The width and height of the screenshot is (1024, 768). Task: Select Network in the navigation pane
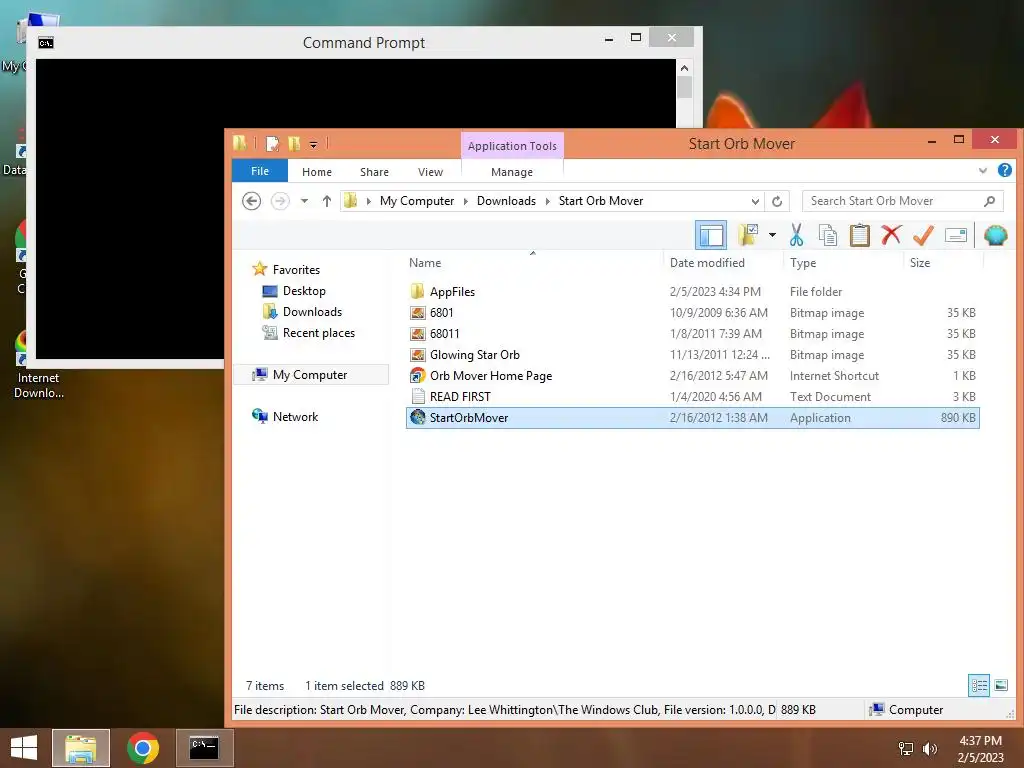point(285,417)
